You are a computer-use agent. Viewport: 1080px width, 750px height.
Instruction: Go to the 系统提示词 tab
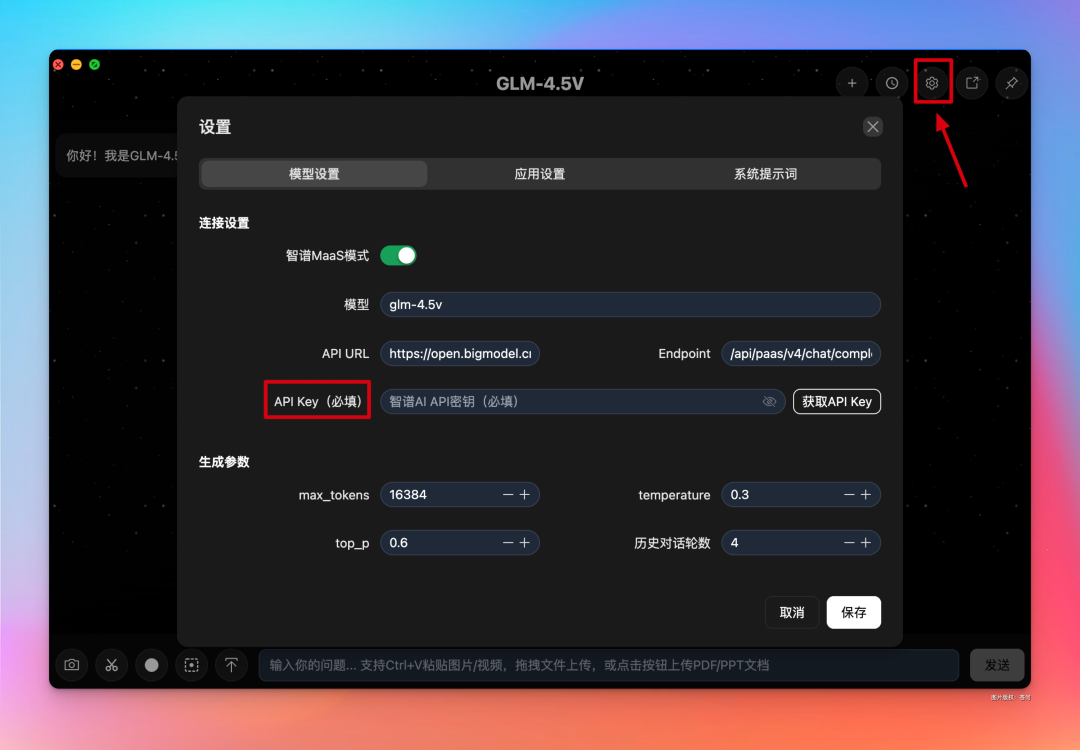[765, 174]
